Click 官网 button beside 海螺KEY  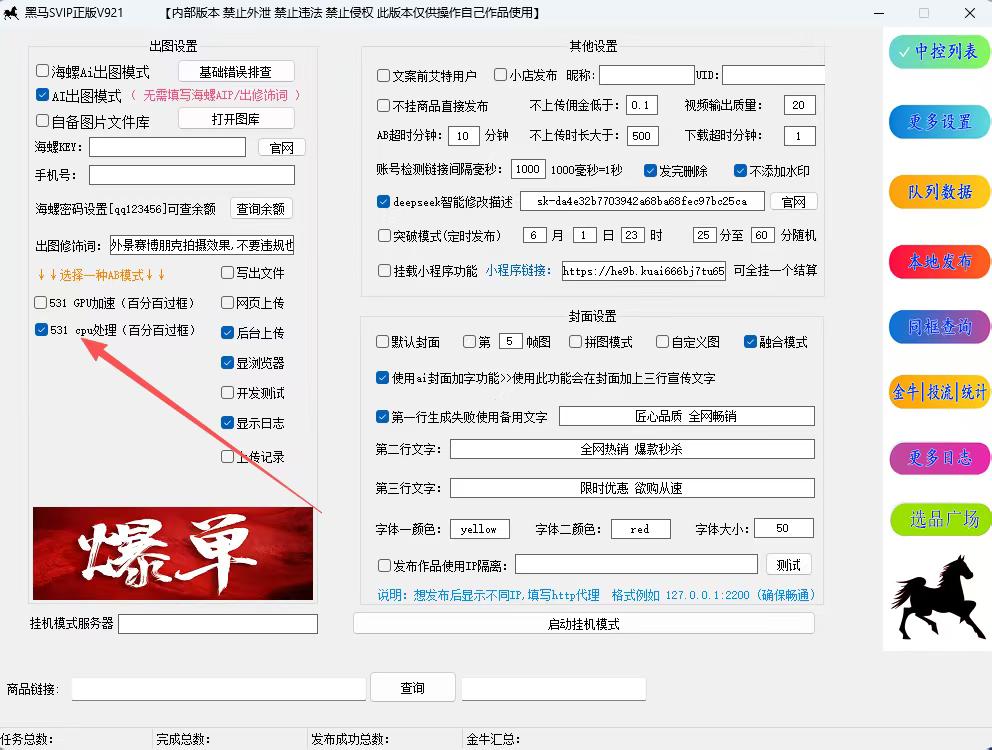[x=282, y=147]
